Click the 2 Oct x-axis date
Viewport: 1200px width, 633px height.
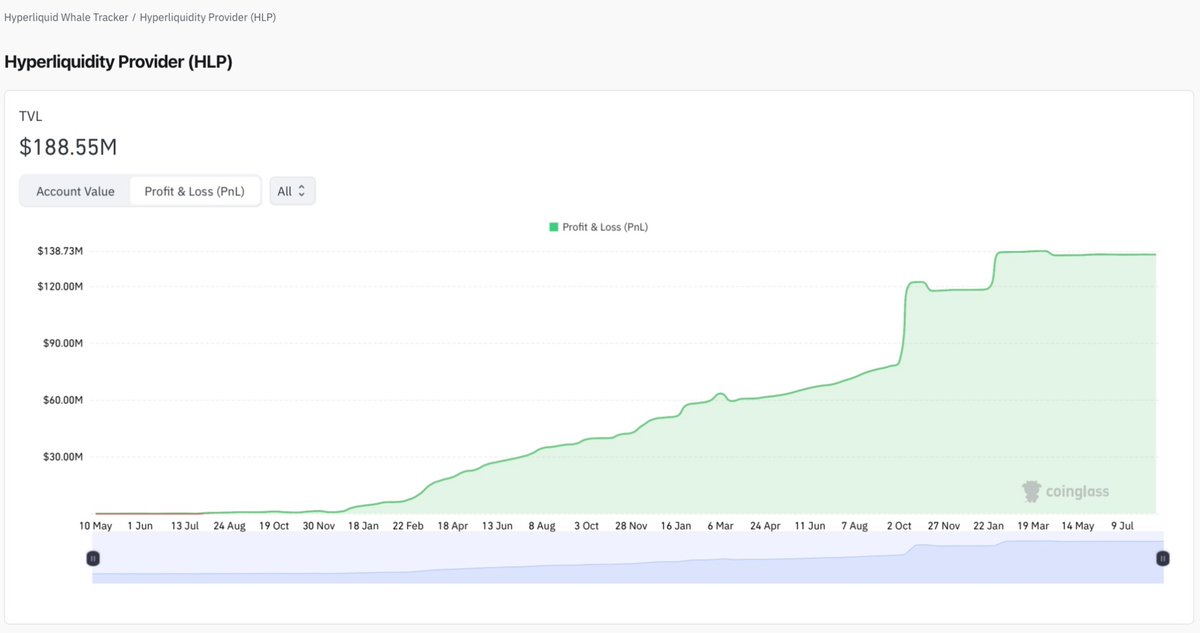tap(899, 525)
